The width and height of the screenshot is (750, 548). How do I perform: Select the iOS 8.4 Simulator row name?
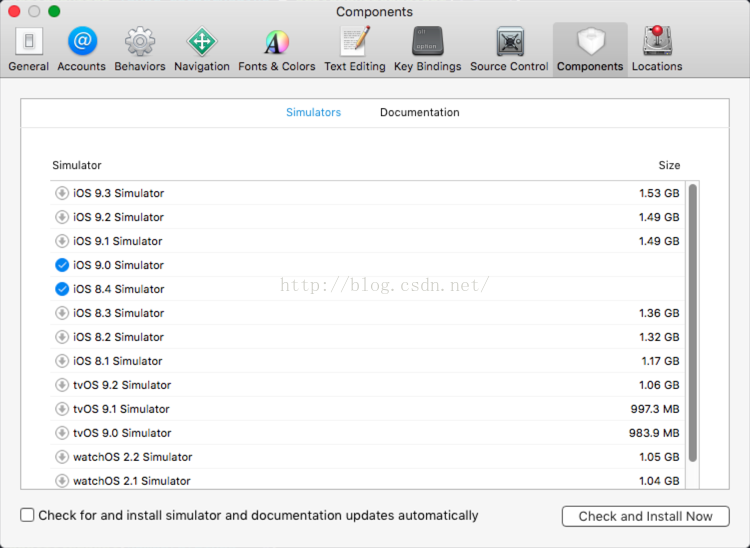118,289
